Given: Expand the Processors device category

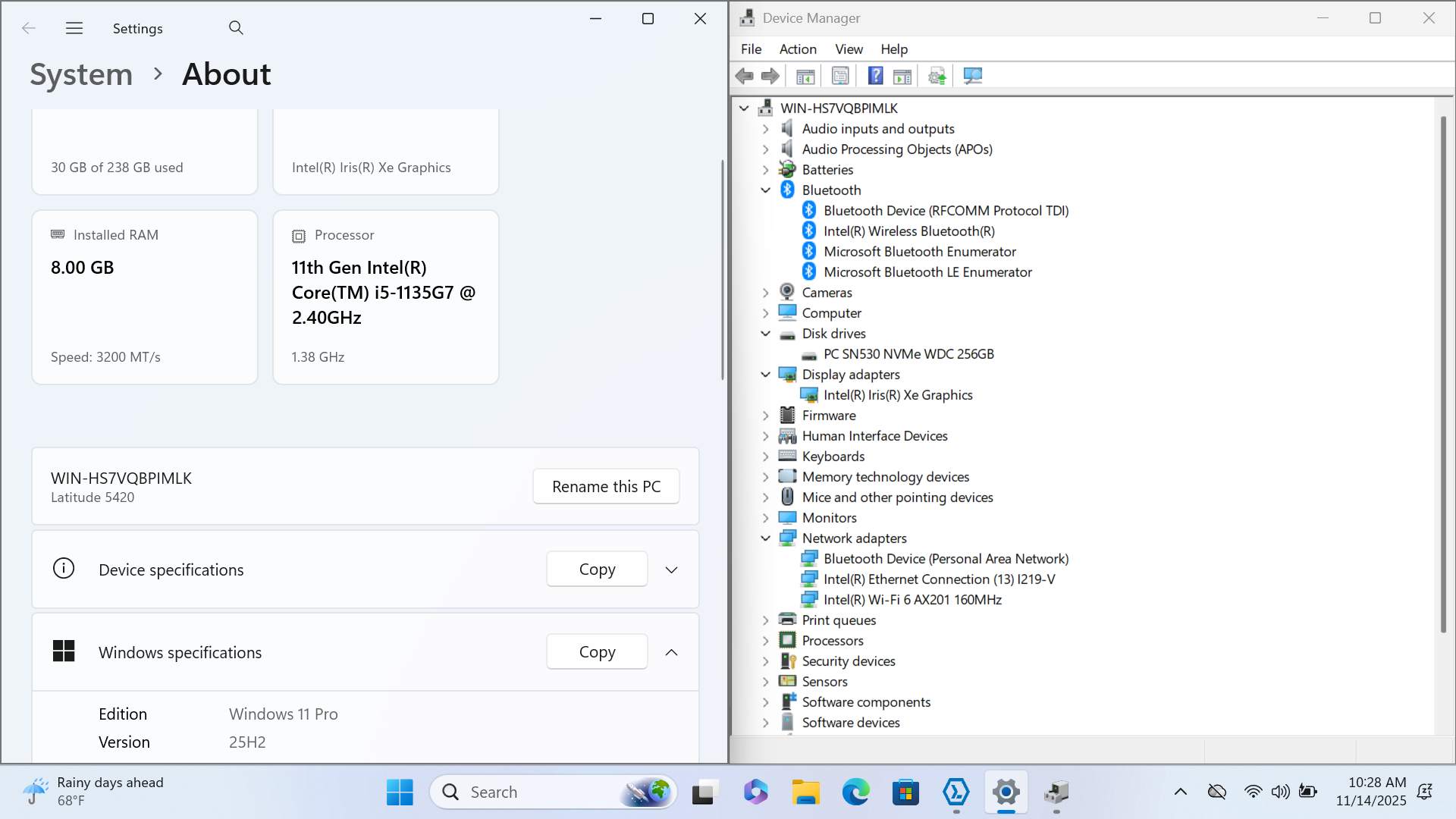Looking at the screenshot, I should 766,641.
